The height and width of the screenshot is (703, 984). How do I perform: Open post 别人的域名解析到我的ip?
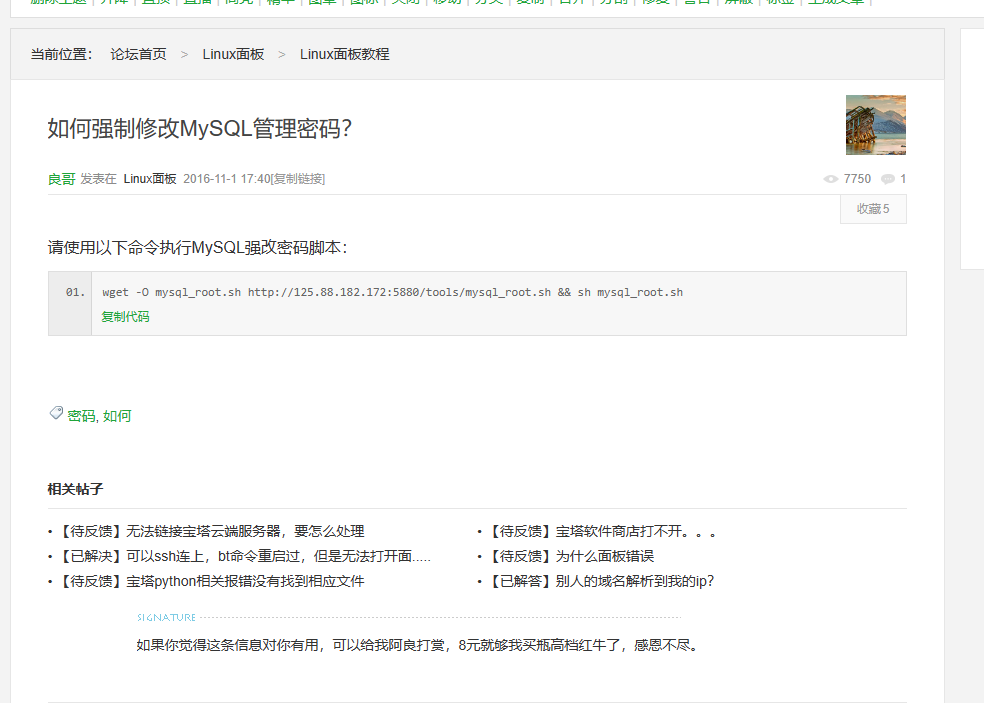pos(634,581)
